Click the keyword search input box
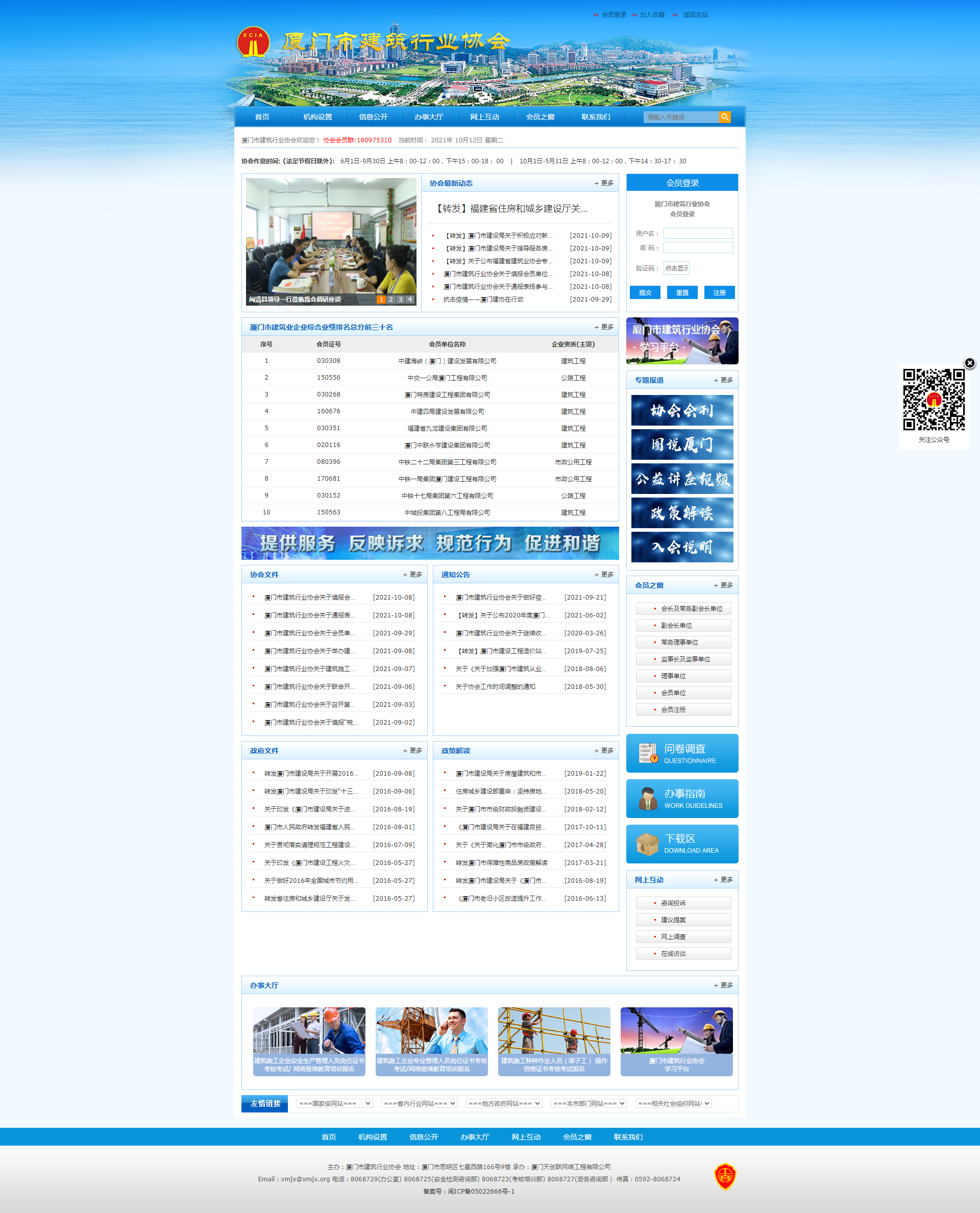 681,117
